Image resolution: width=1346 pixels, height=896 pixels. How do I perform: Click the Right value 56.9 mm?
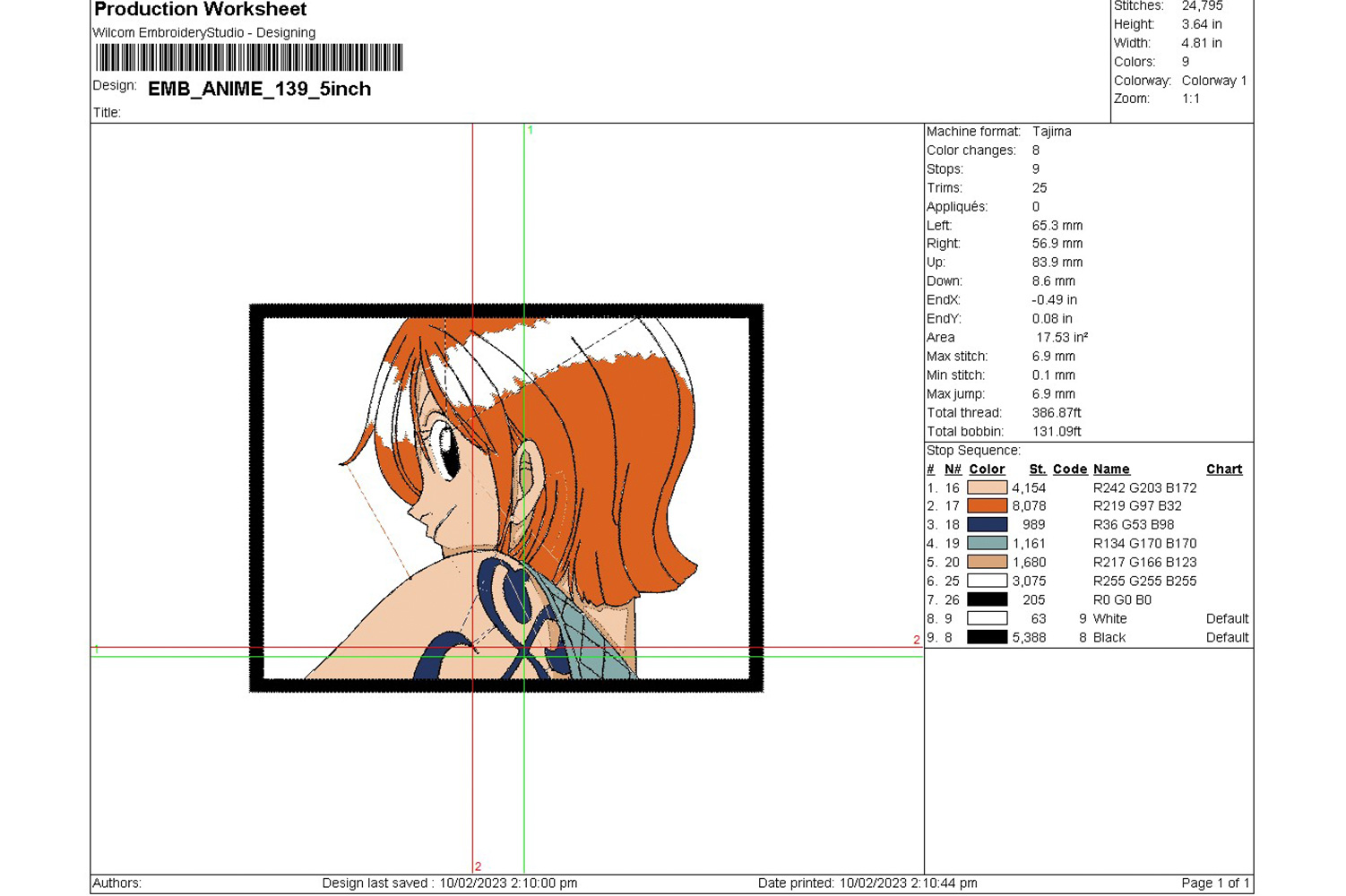[x=1057, y=244]
